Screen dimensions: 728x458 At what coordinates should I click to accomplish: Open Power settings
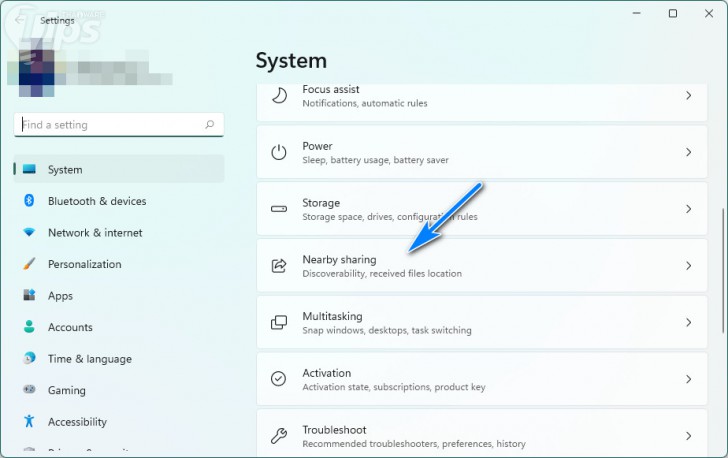(x=482, y=152)
